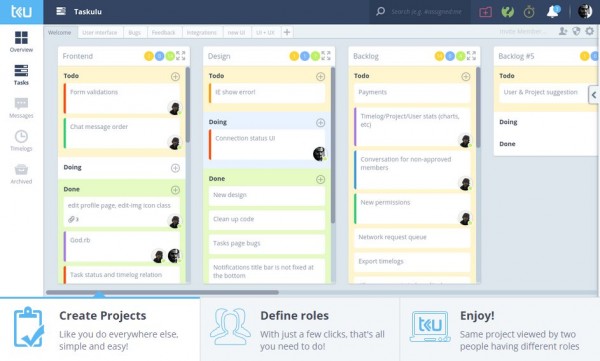
Task: Toggle the Taskulu hamburger menu
Action: [61, 11]
